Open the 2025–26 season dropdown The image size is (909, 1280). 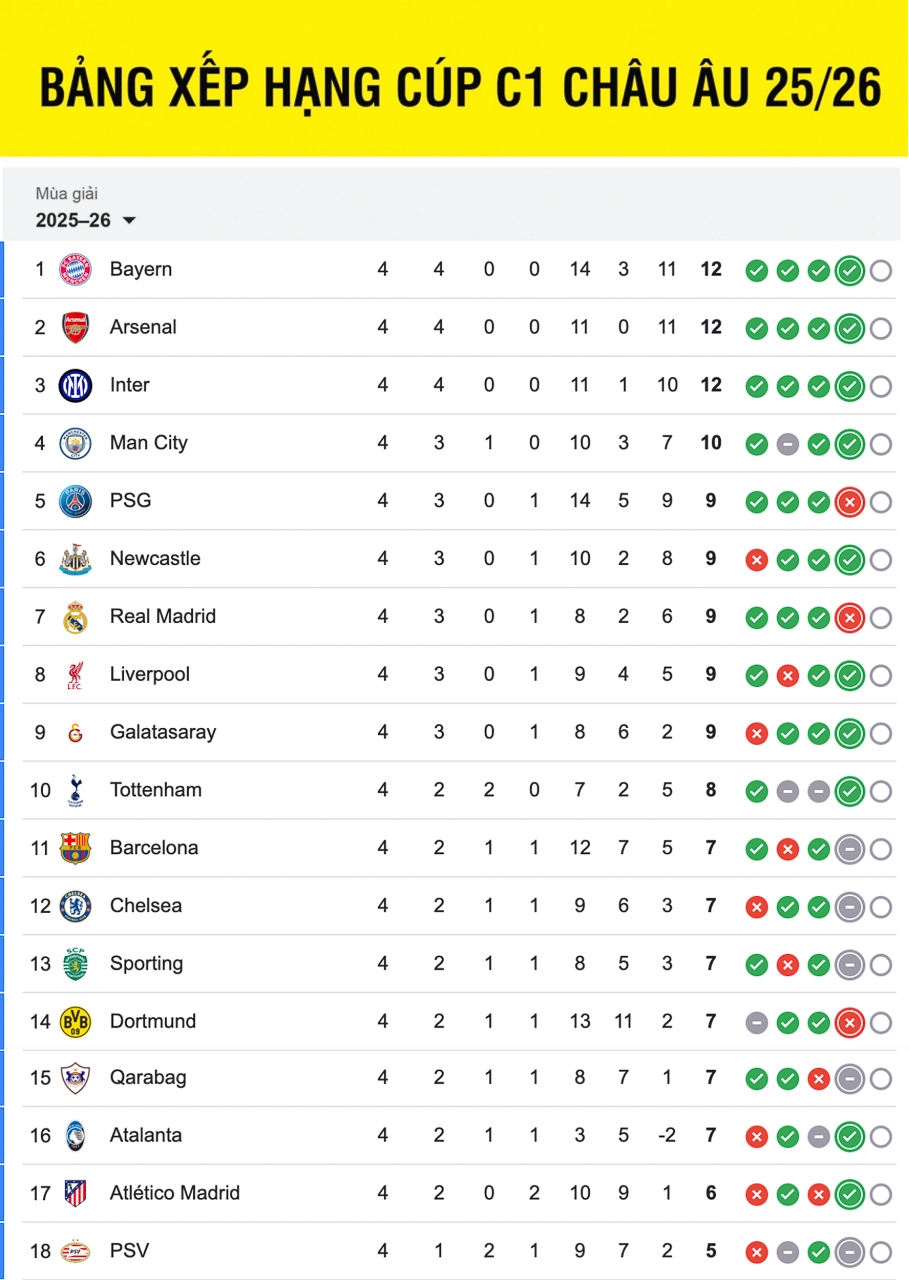(x=86, y=221)
